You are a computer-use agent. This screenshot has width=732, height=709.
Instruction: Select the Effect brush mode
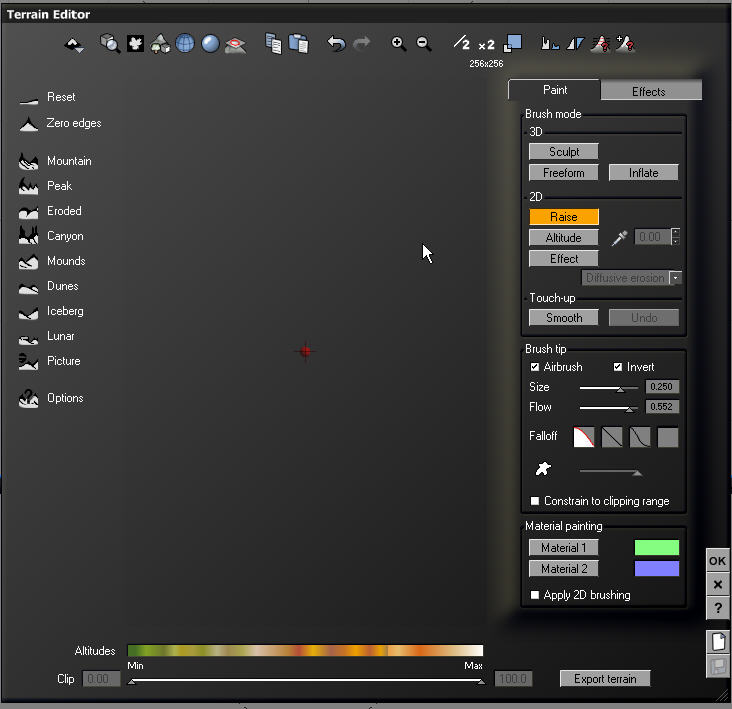563,259
